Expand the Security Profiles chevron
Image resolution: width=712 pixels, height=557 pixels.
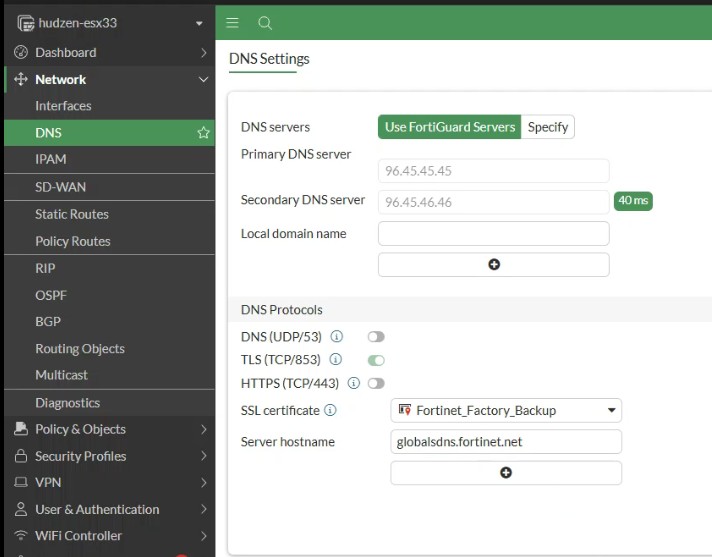[203, 456]
